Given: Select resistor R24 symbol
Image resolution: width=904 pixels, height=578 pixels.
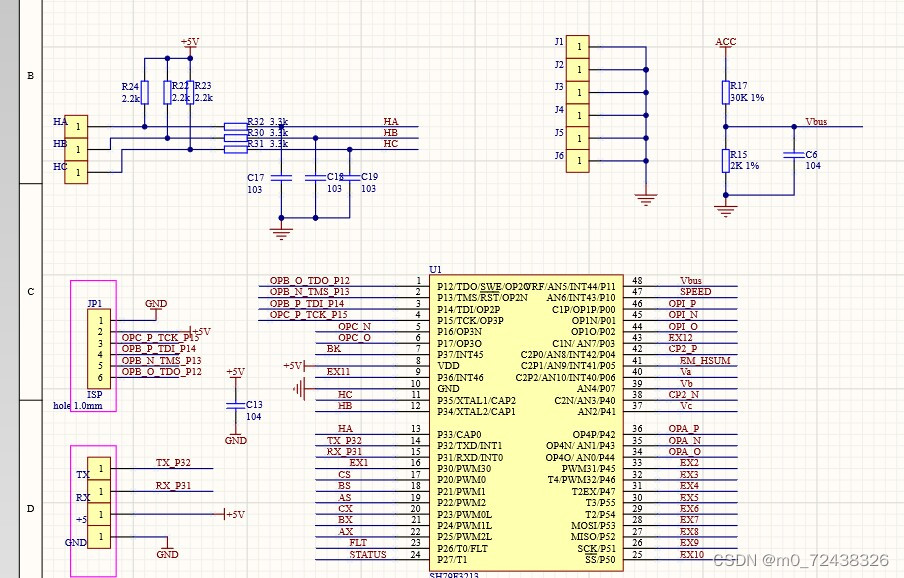Looking at the screenshot, I should pos(145,92).
